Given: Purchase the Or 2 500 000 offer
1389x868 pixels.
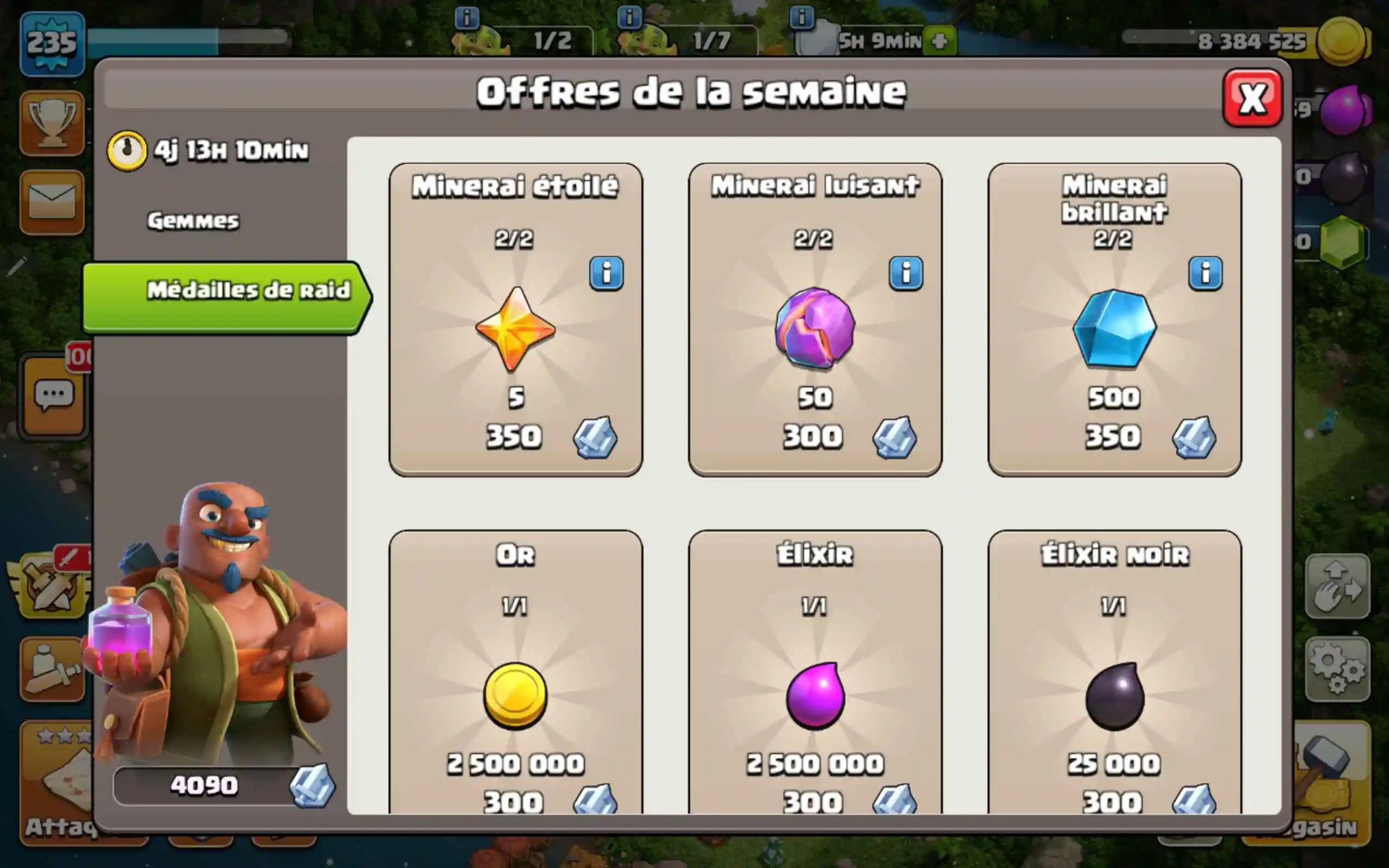Looking at the screenshot, I should (x=515, y=672).
